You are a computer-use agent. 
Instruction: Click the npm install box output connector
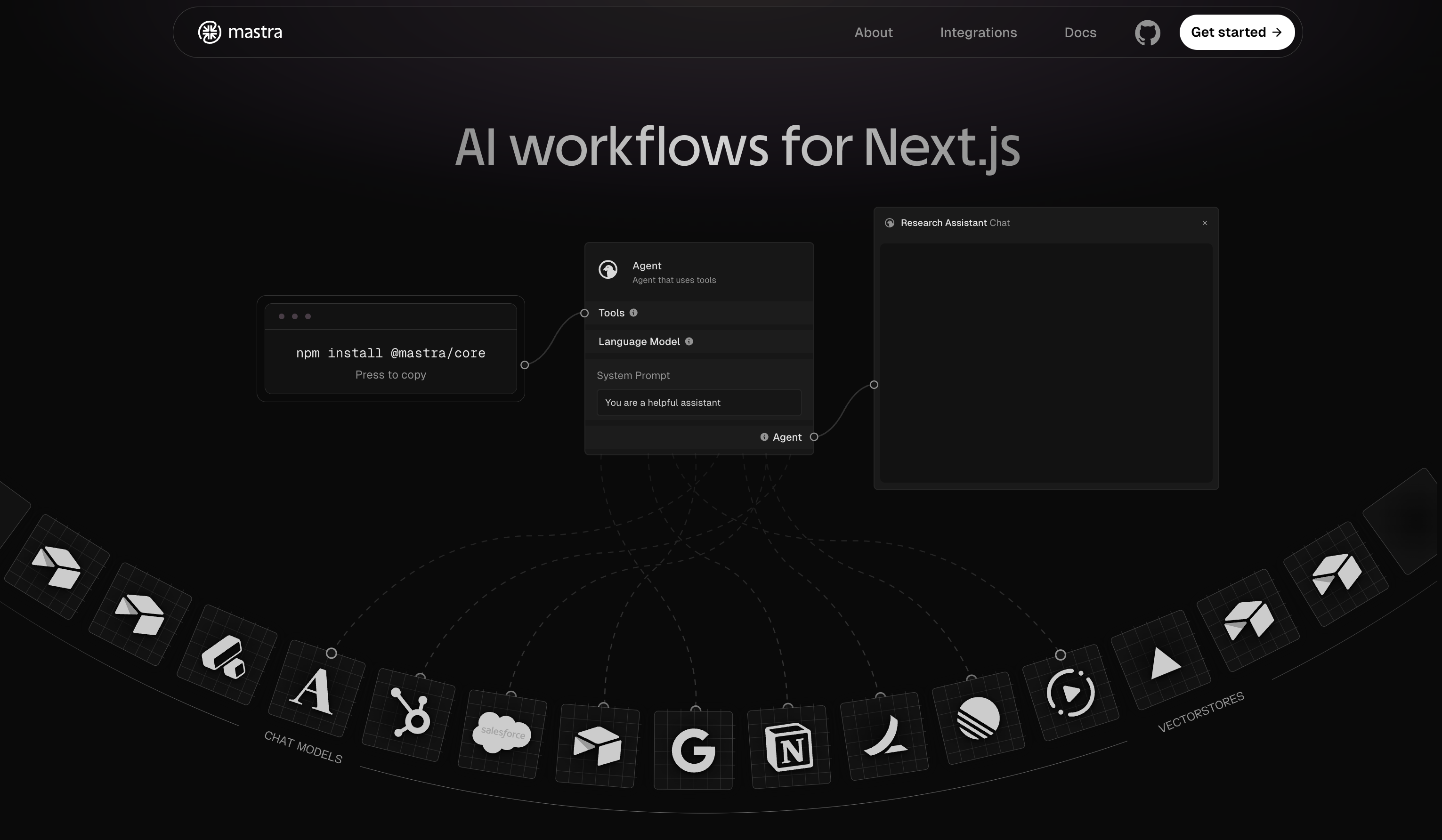pos(524,365)
